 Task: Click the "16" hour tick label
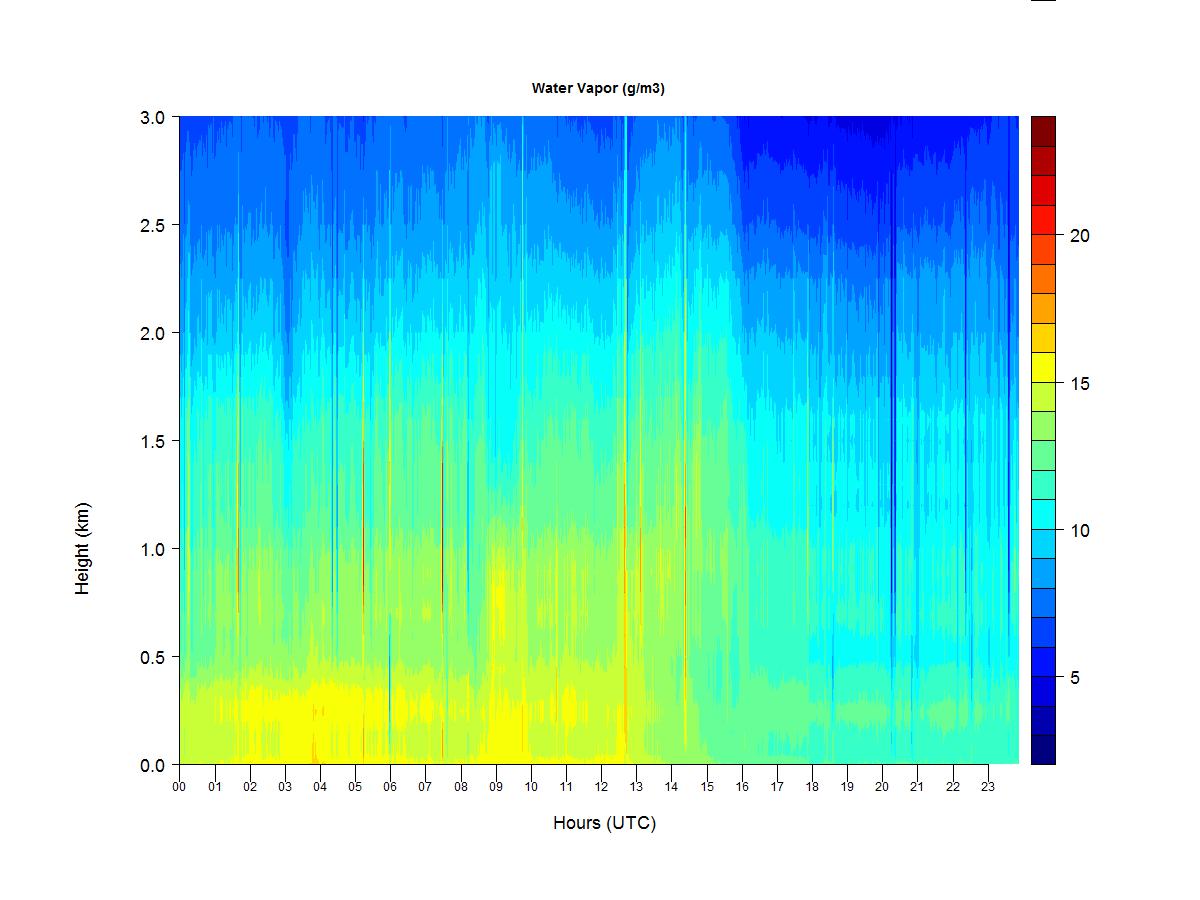coord(742,787)
